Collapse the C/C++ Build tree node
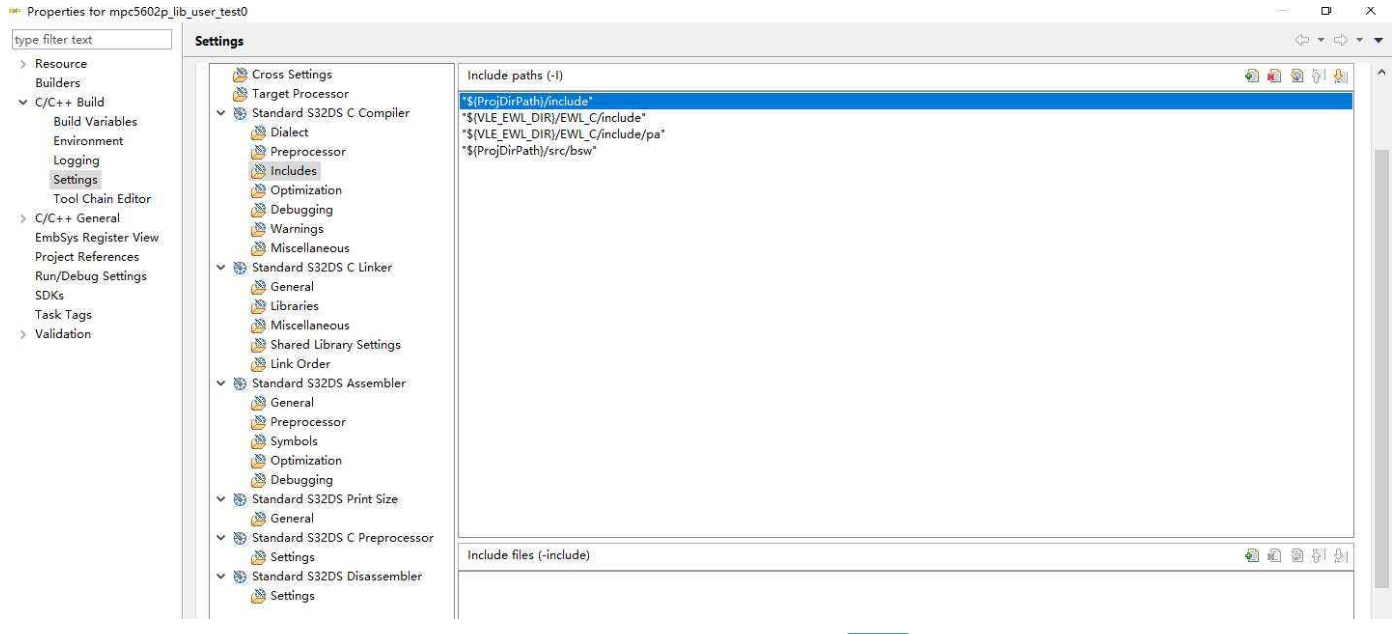The image size is (1392, 634). (x=23, y=102)
